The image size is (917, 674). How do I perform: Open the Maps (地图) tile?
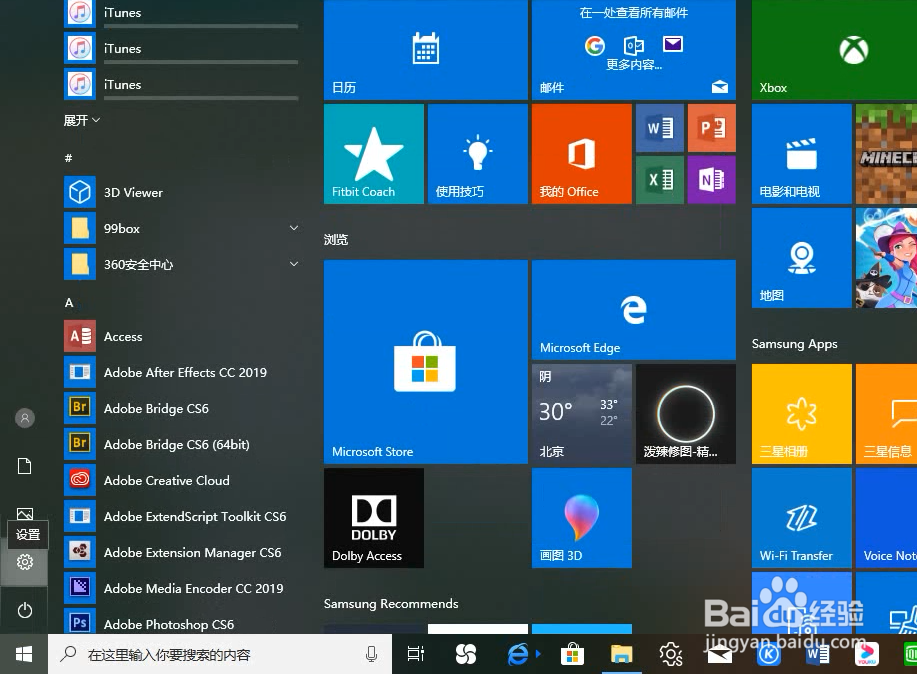point(802,258)
